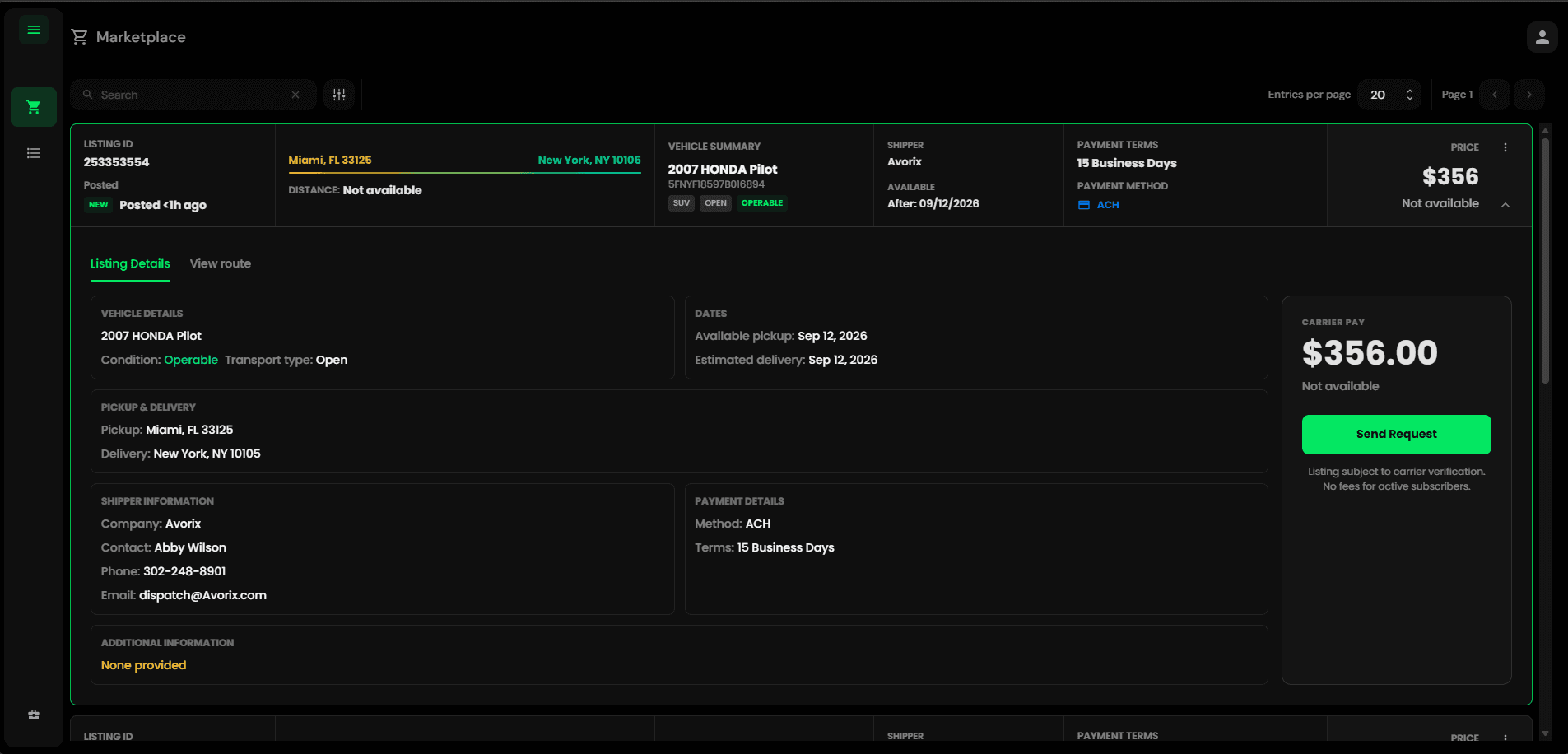1568x754 pixels.
Task: Click the contact name Abby Wilson
Action: click(190, 547)
